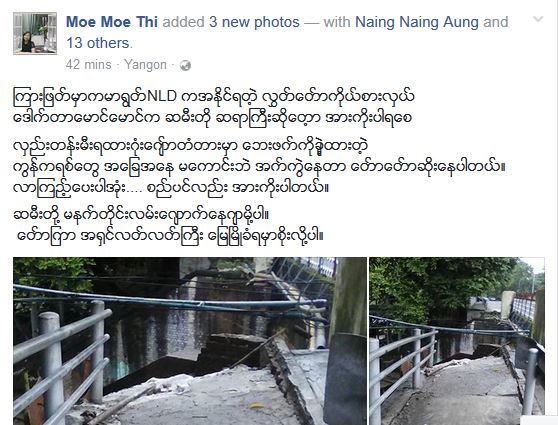Click the word 'added' in post header
The width and height of the screenshot is (558, 425).
tap(183, 22)
